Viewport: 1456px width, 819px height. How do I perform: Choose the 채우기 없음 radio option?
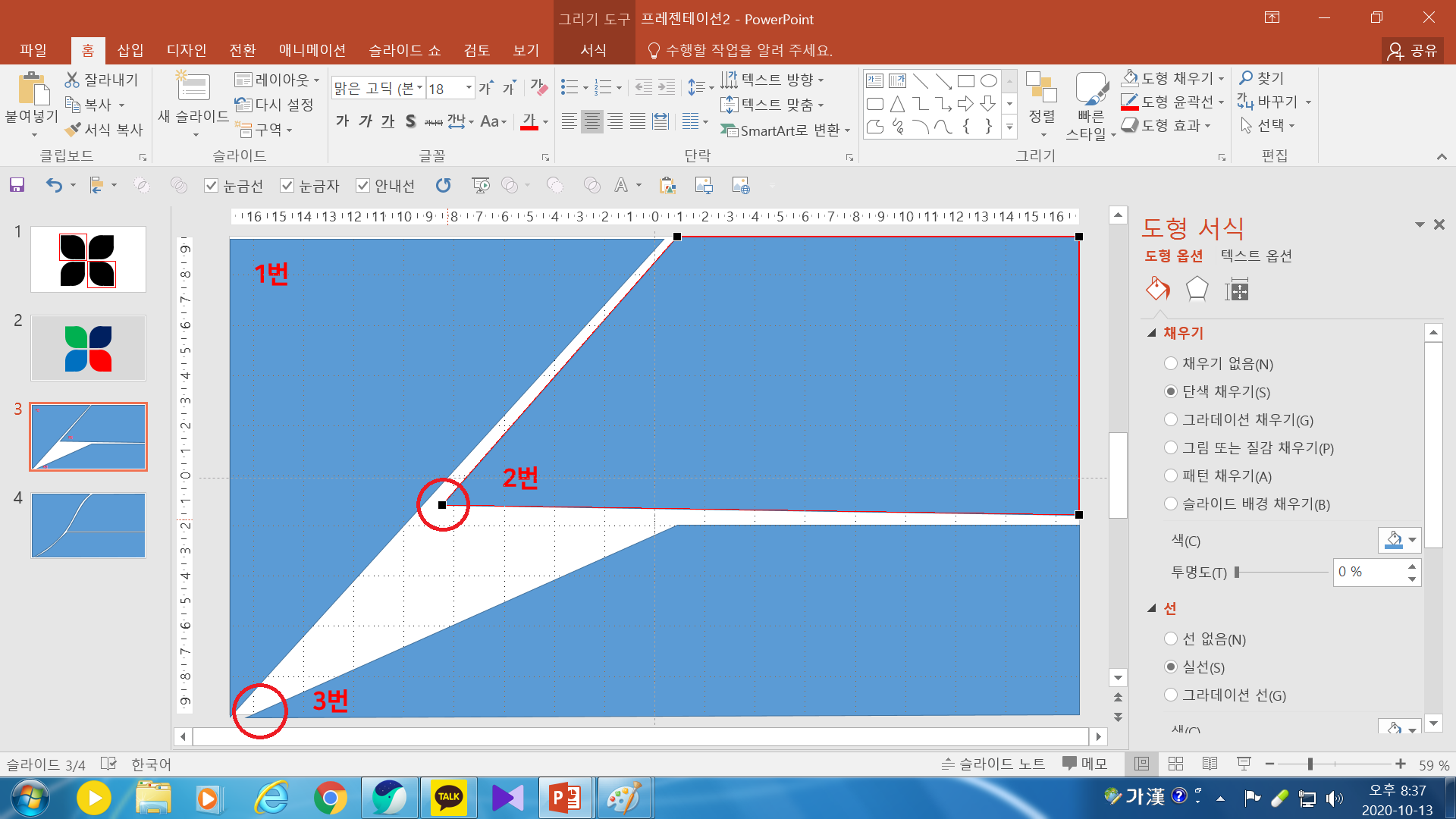[x=1171, y=363]
